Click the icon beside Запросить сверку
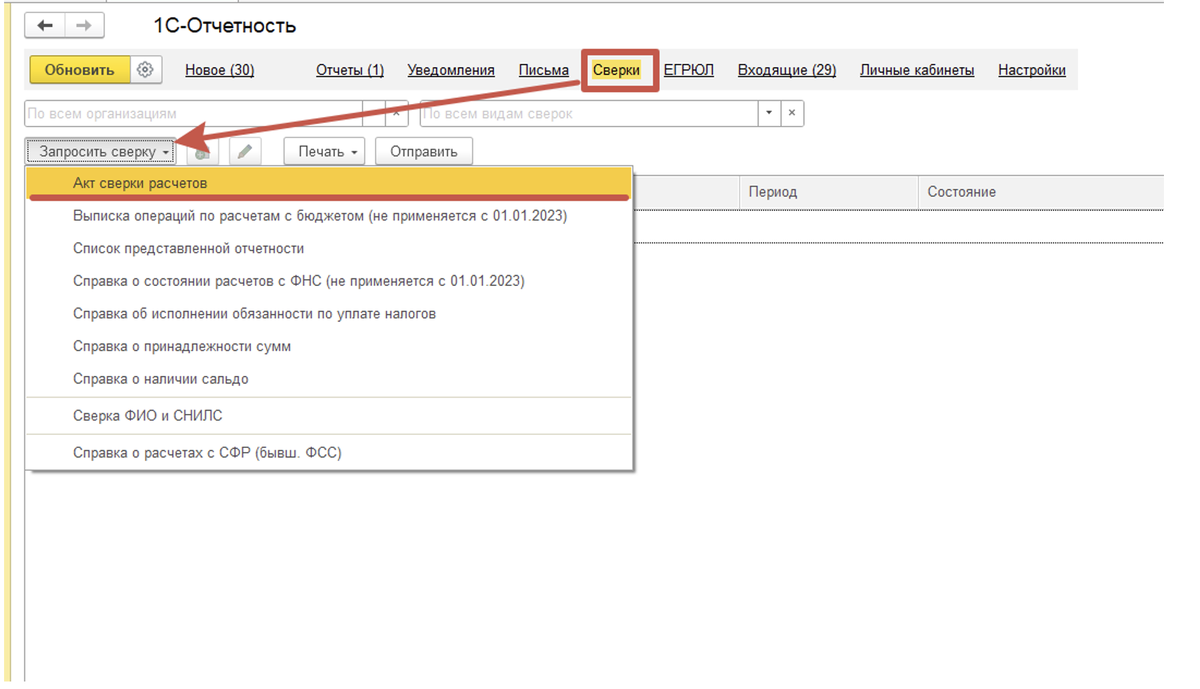1200x689 pixels. pyautogui.click(x=203, y=152)
